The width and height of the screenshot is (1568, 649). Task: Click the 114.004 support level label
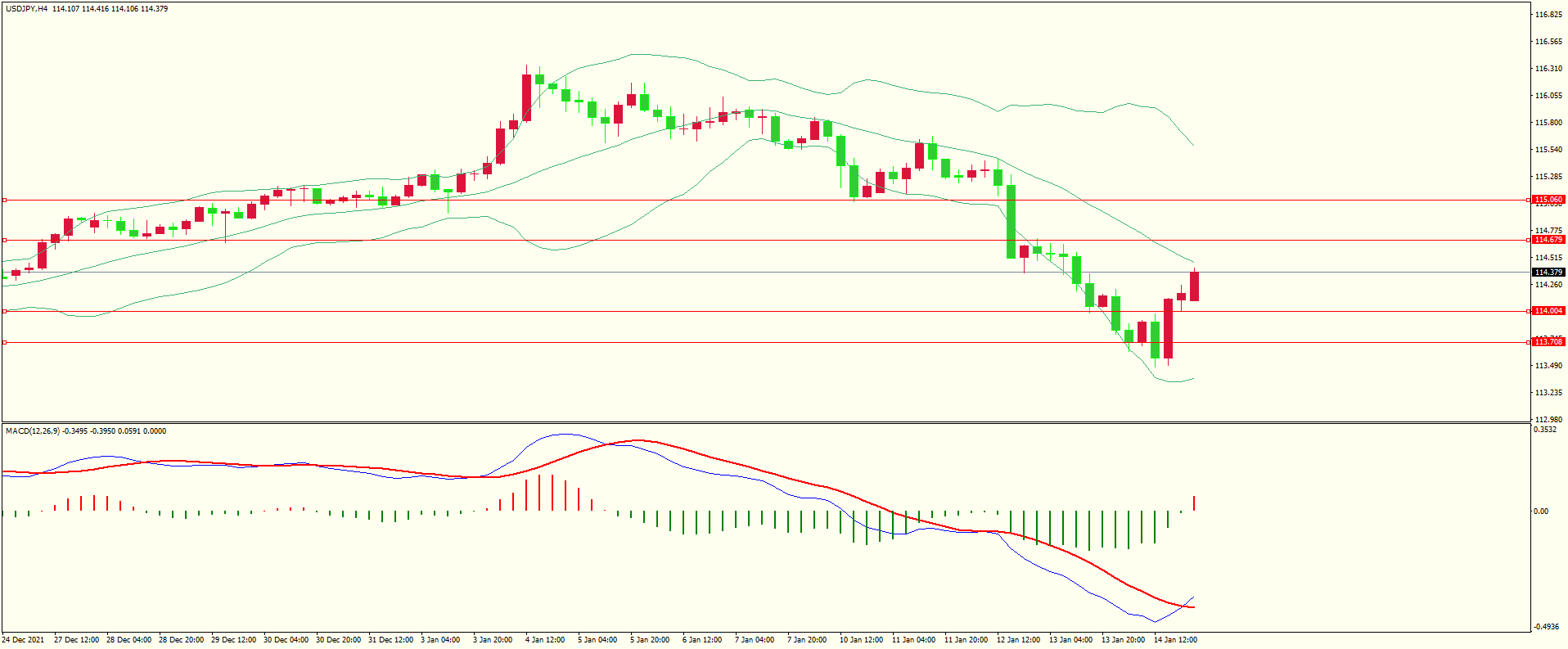[x=1548, y=311]
